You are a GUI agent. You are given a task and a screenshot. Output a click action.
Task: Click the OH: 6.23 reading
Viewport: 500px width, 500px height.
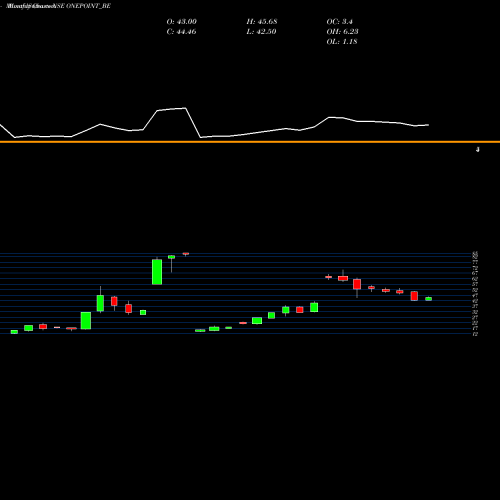pyautogui.click(x=342, y=32)
